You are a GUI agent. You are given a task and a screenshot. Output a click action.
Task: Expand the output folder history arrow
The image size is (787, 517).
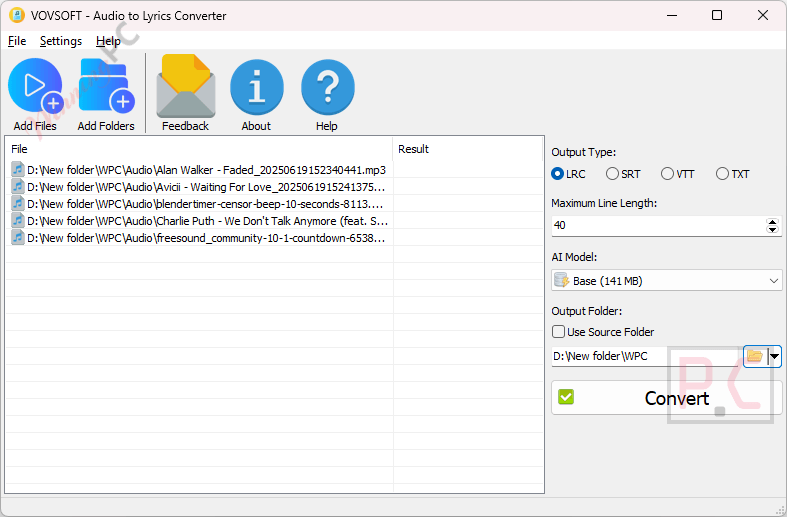(x=775, y=356)
